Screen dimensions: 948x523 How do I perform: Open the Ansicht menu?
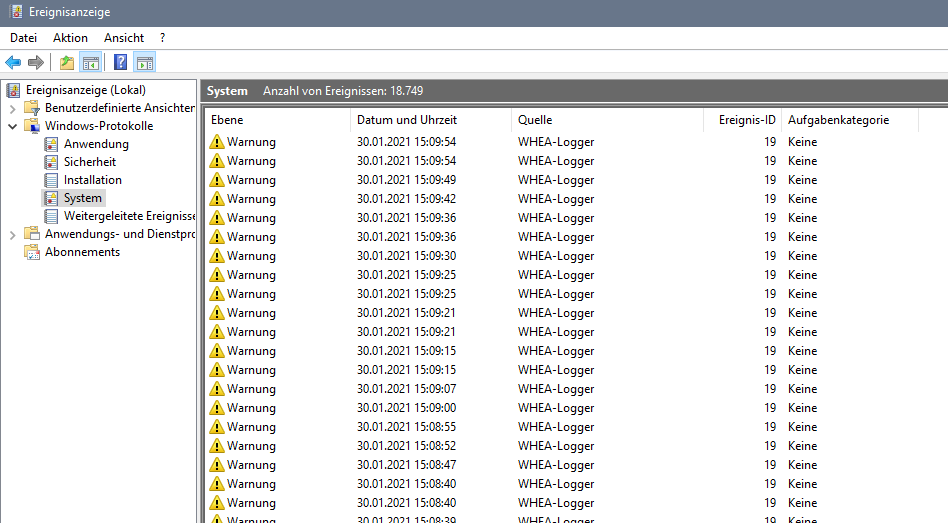coord(124,37)
